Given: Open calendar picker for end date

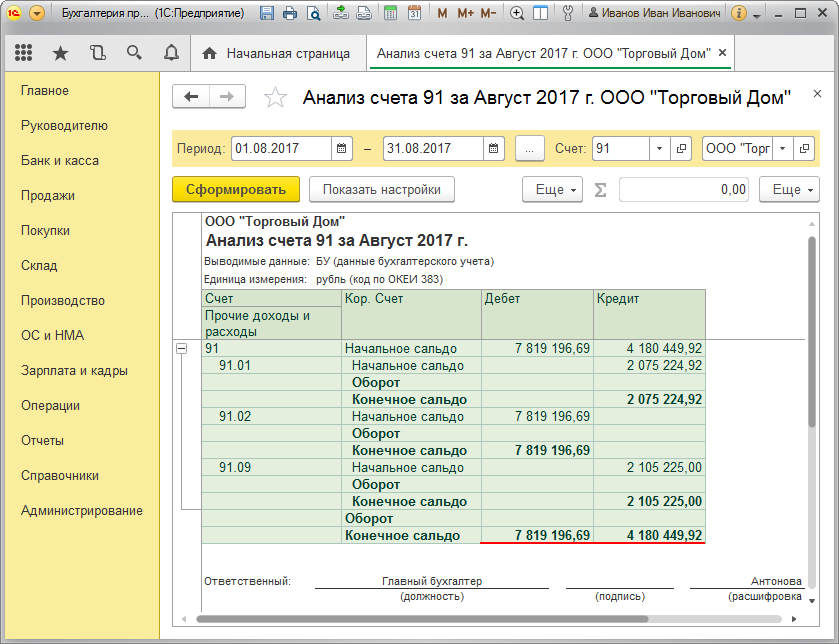Looking at the screenshot, I should (493, 148).
